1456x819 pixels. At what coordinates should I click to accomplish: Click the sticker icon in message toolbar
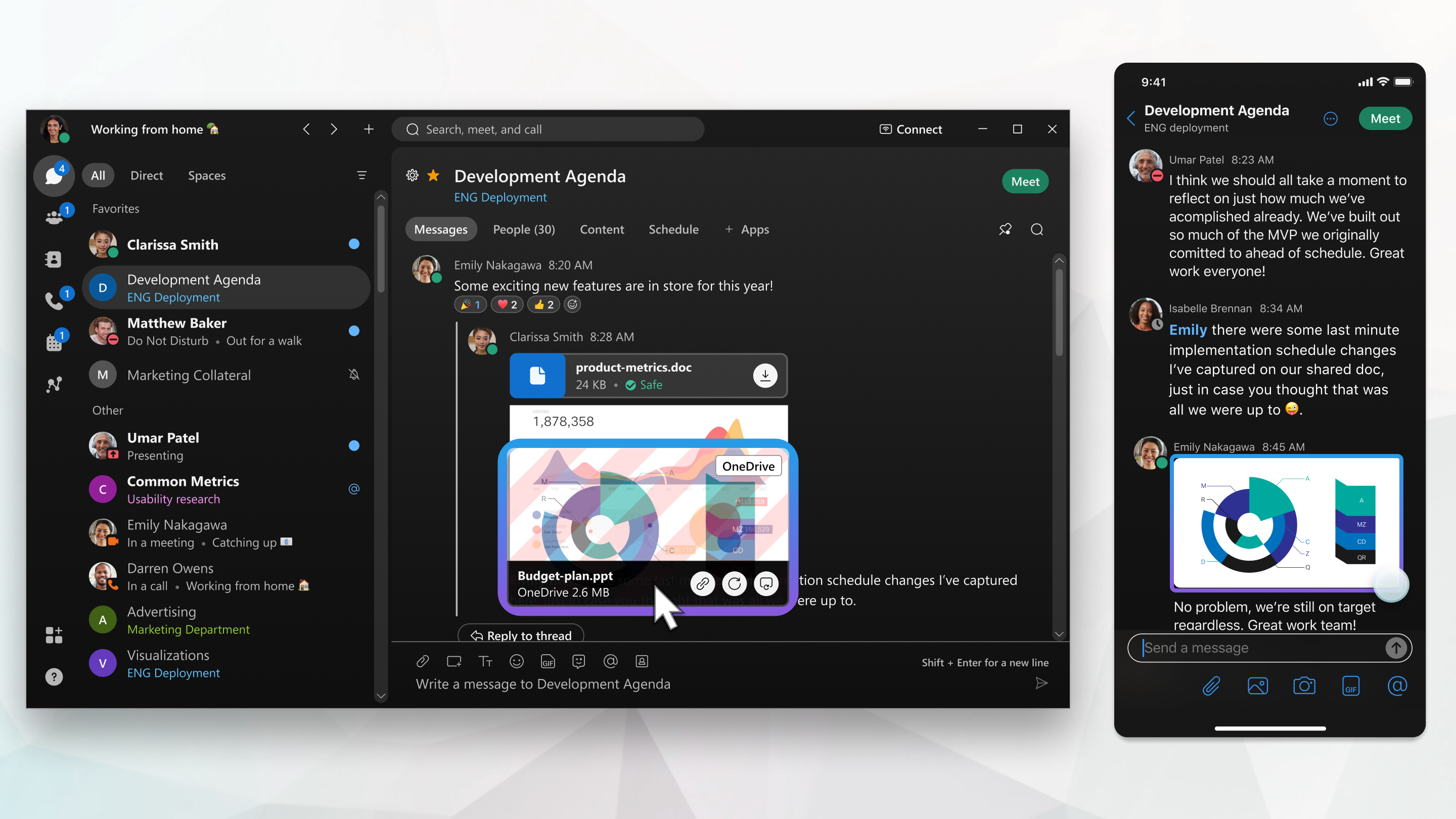[x=579, y=661]
